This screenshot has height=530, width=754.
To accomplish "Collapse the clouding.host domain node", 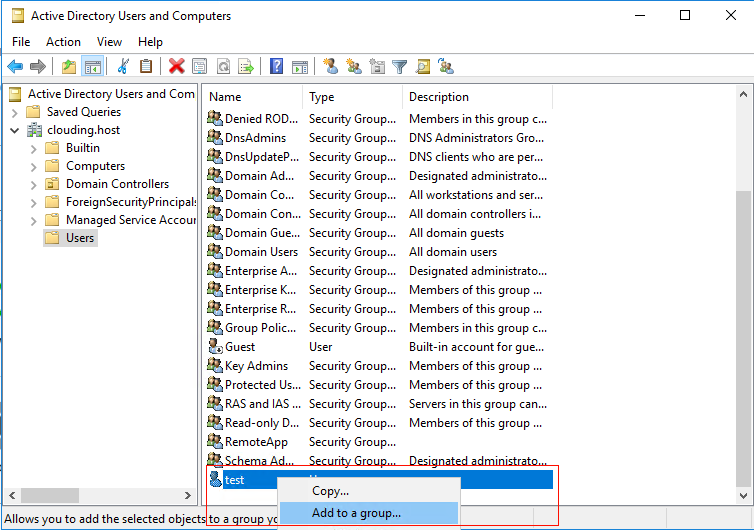I will [x=14, y=130].
